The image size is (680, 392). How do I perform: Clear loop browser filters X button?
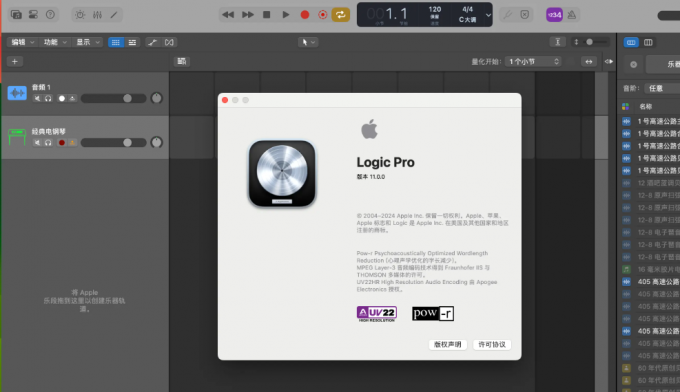pyautogui.click(x=634, y=64)
